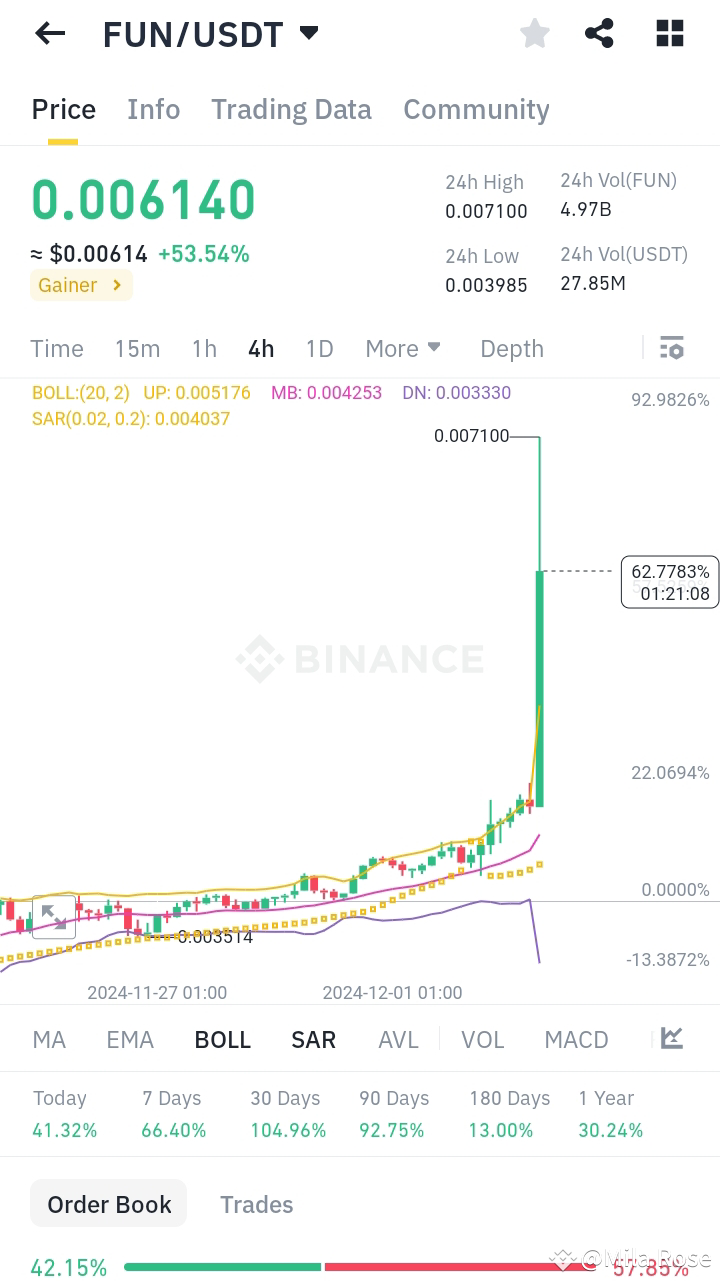Switch to the Trading Data tab
Viewport: 720px width, 1281px height.
[291, 109]
